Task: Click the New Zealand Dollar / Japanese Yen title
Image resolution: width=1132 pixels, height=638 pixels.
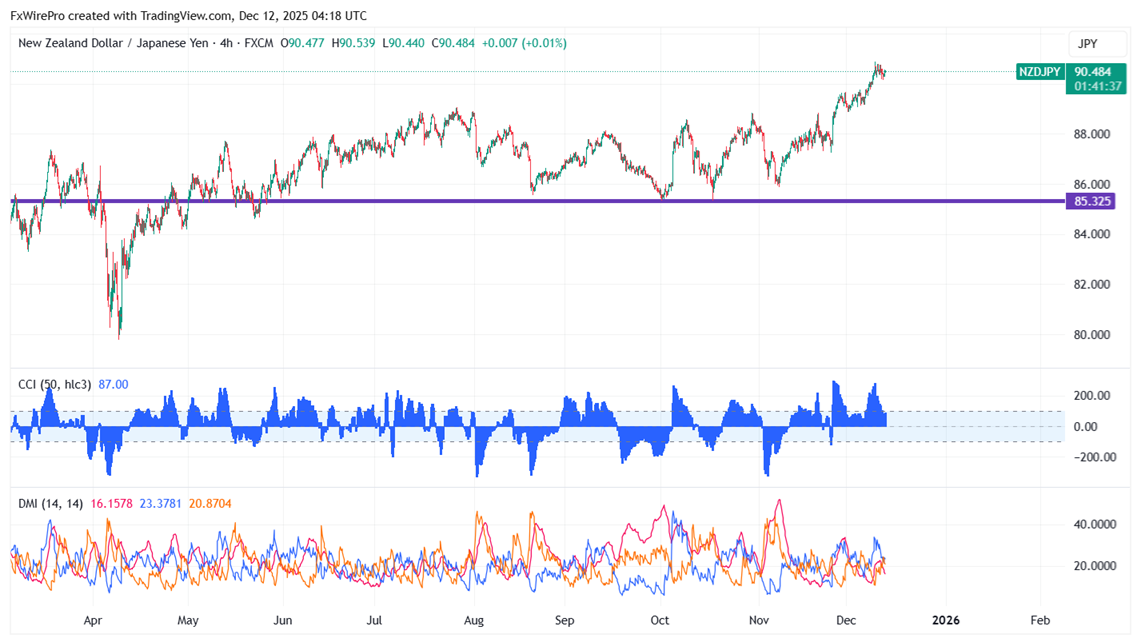Action: click(113, 43)
